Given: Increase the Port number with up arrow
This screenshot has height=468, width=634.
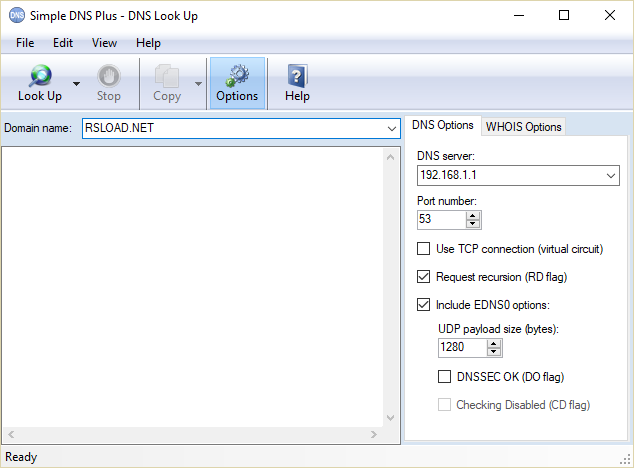Looking at the screenshot, I should [473, 216].
